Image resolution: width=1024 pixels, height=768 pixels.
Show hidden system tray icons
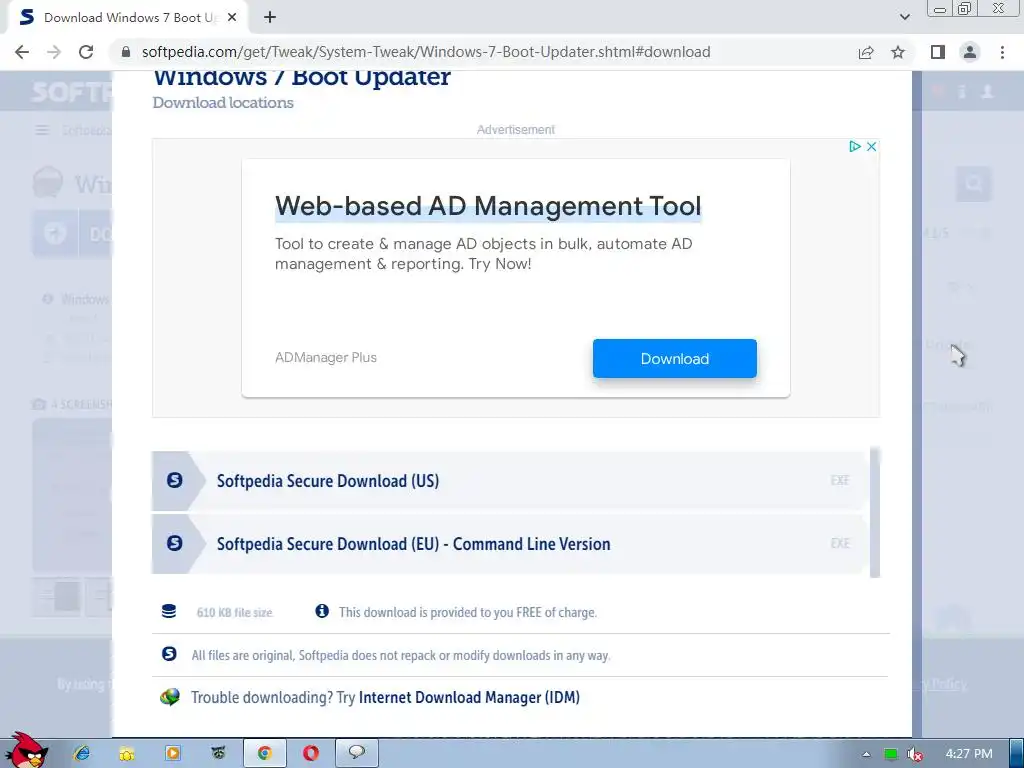click(x=867, y=754)
